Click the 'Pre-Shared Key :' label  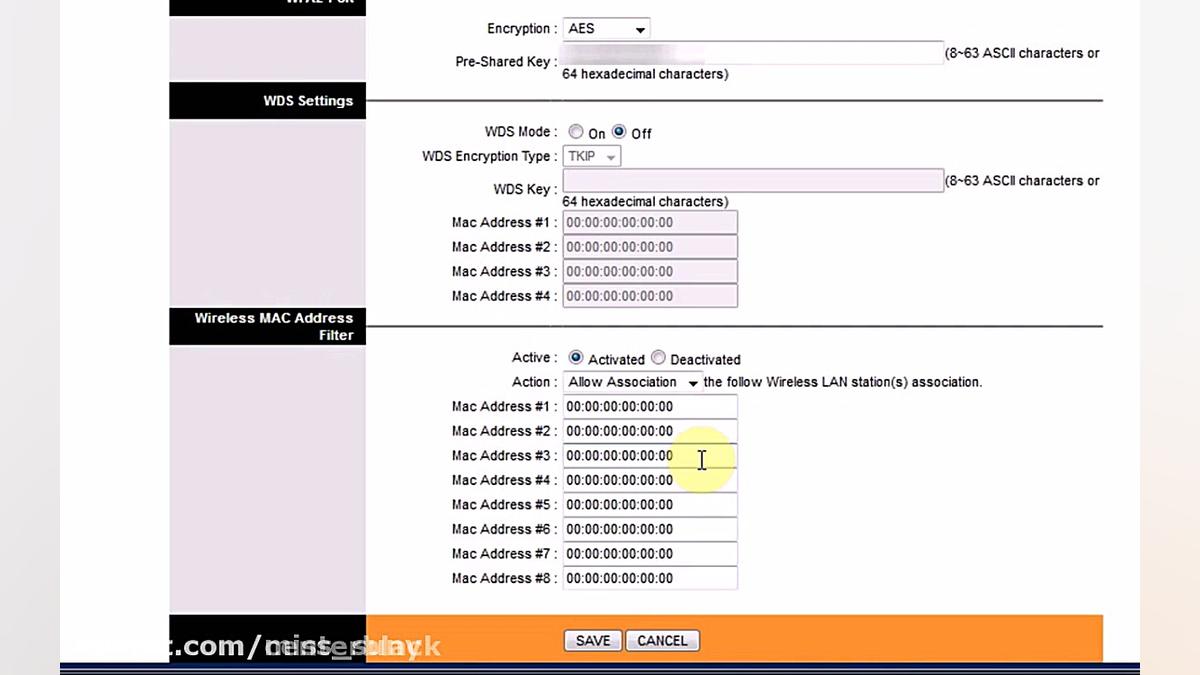(x=506, y=62)
